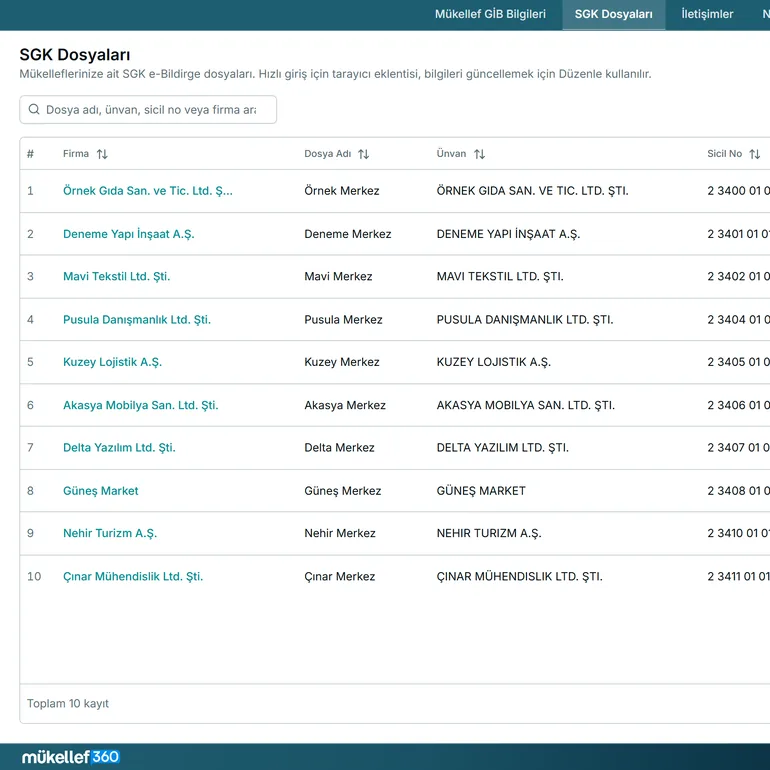Sort table by Ünvan arrows
Screen dimensions: 770x770
coord(479,154)
